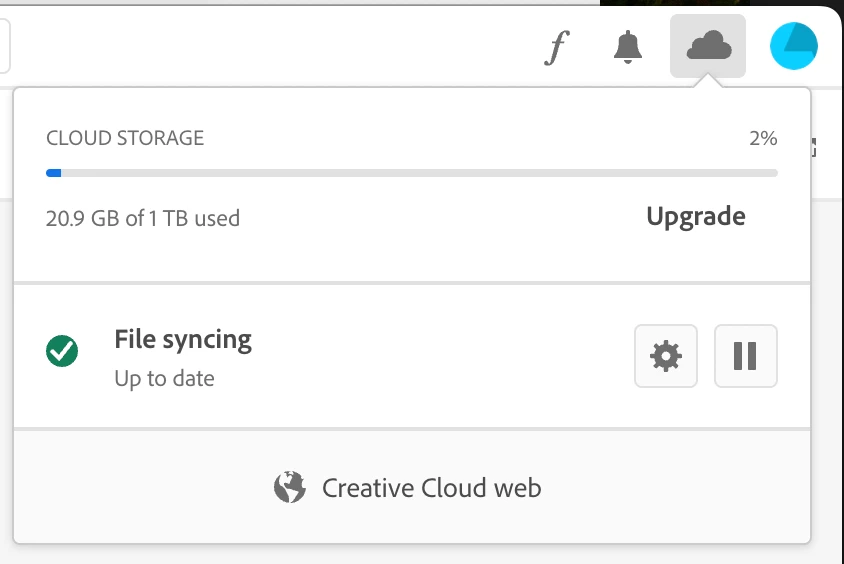This screenshot has width=844, height=564.
Task: Open the Creative Cloud web link
Action: pyautogui.click(x=431, y=488)
